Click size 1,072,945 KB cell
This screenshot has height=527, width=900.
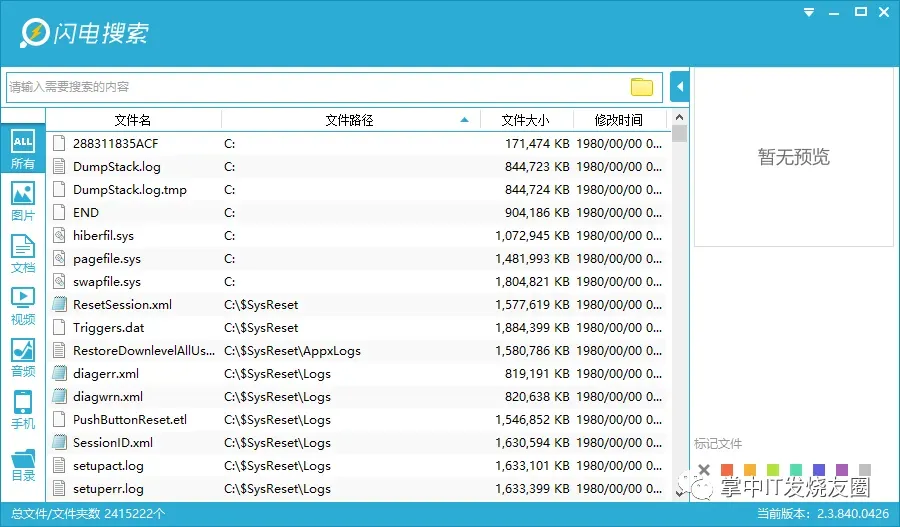(532, 235)
